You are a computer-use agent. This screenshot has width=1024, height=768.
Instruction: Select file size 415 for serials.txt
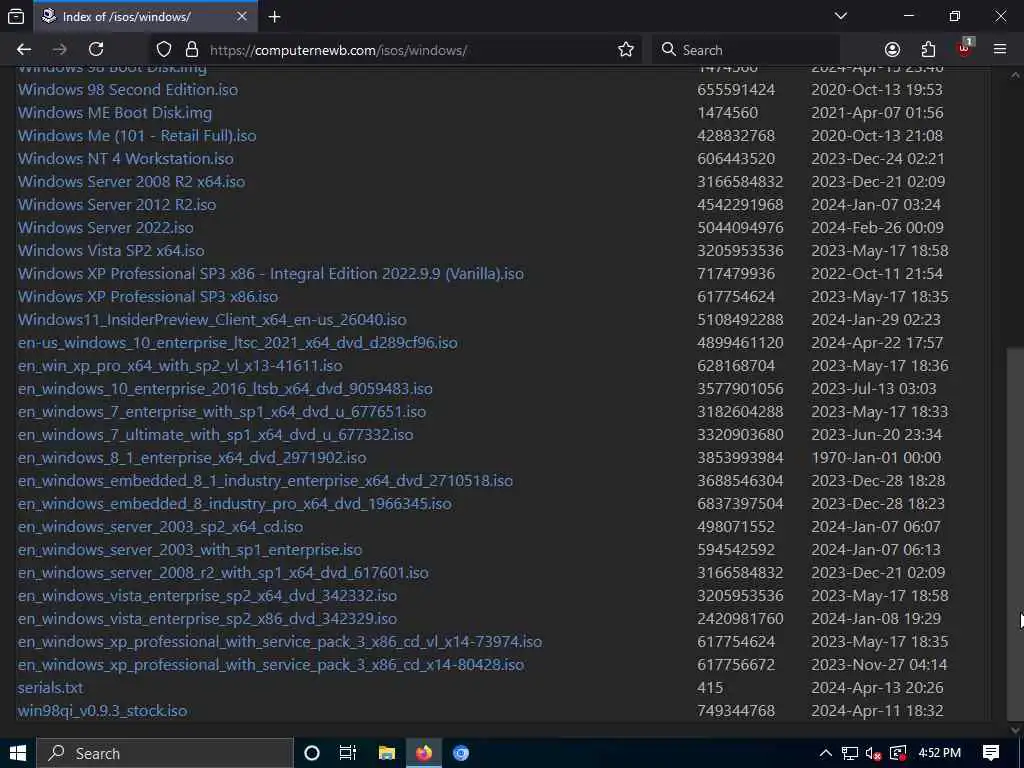coord(710,688)
